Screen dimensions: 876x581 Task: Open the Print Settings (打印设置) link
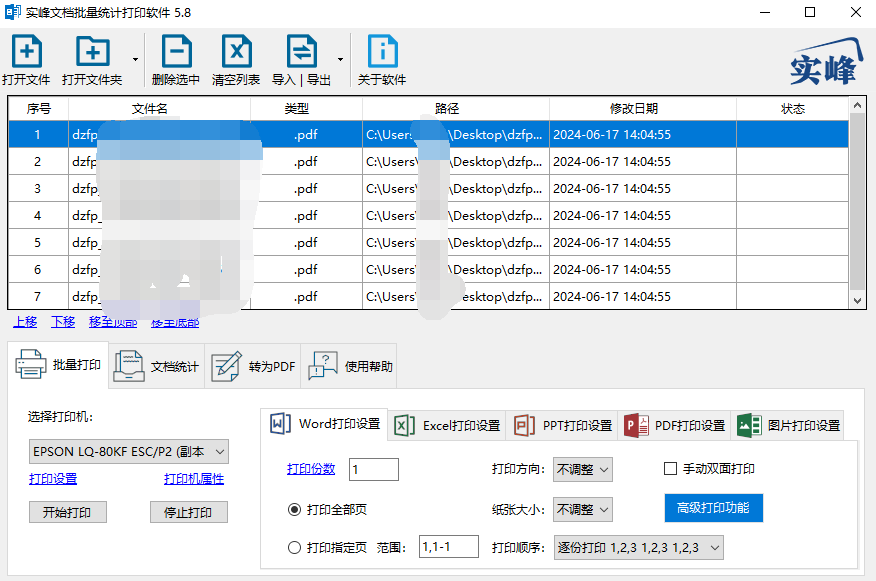tap(53, 479)
